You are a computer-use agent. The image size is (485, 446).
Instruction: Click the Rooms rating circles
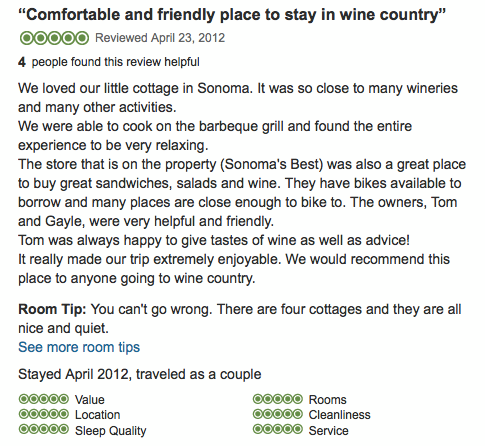[278, 399]
